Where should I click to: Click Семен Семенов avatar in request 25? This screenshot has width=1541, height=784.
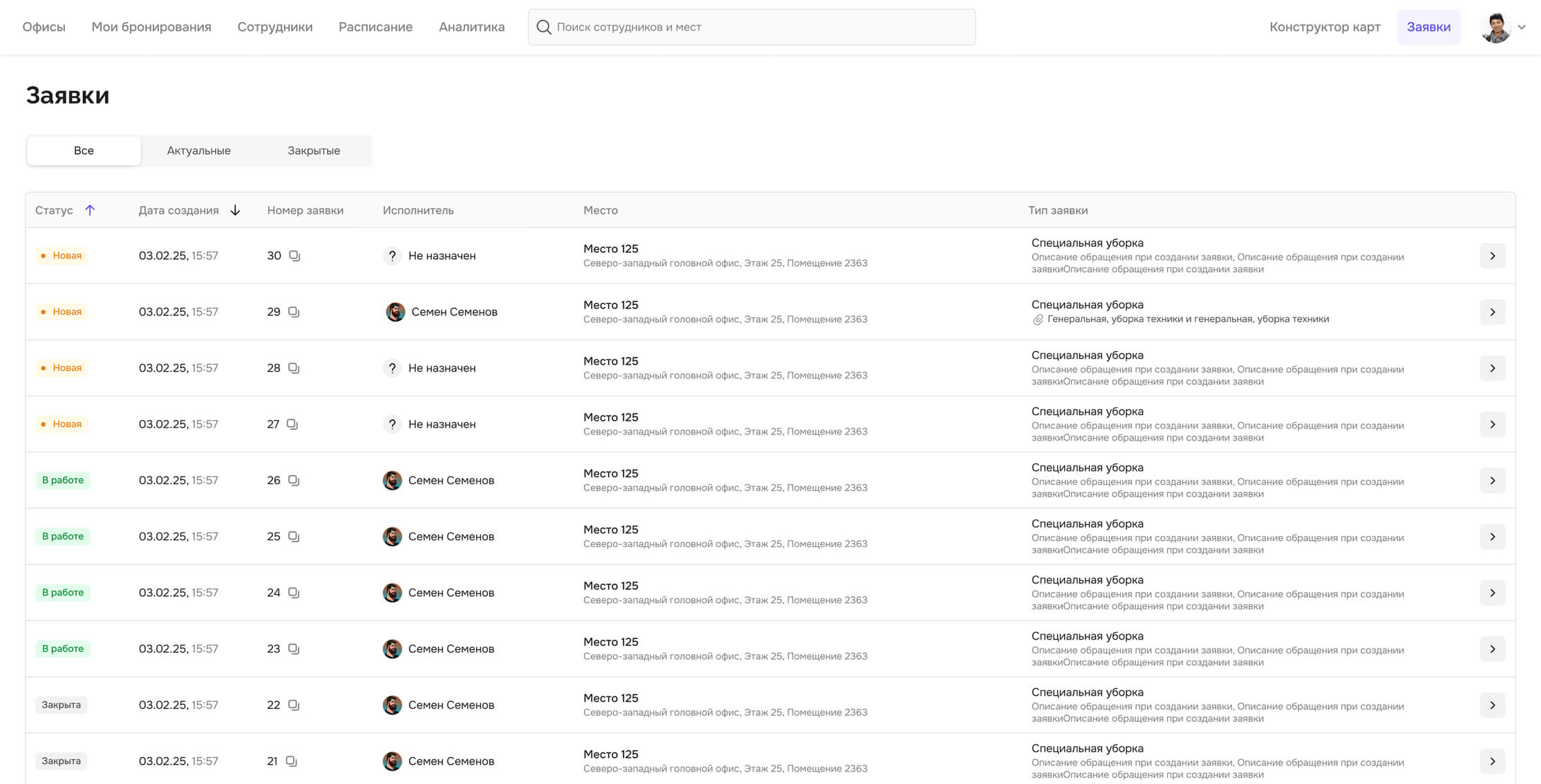point(392,537)
